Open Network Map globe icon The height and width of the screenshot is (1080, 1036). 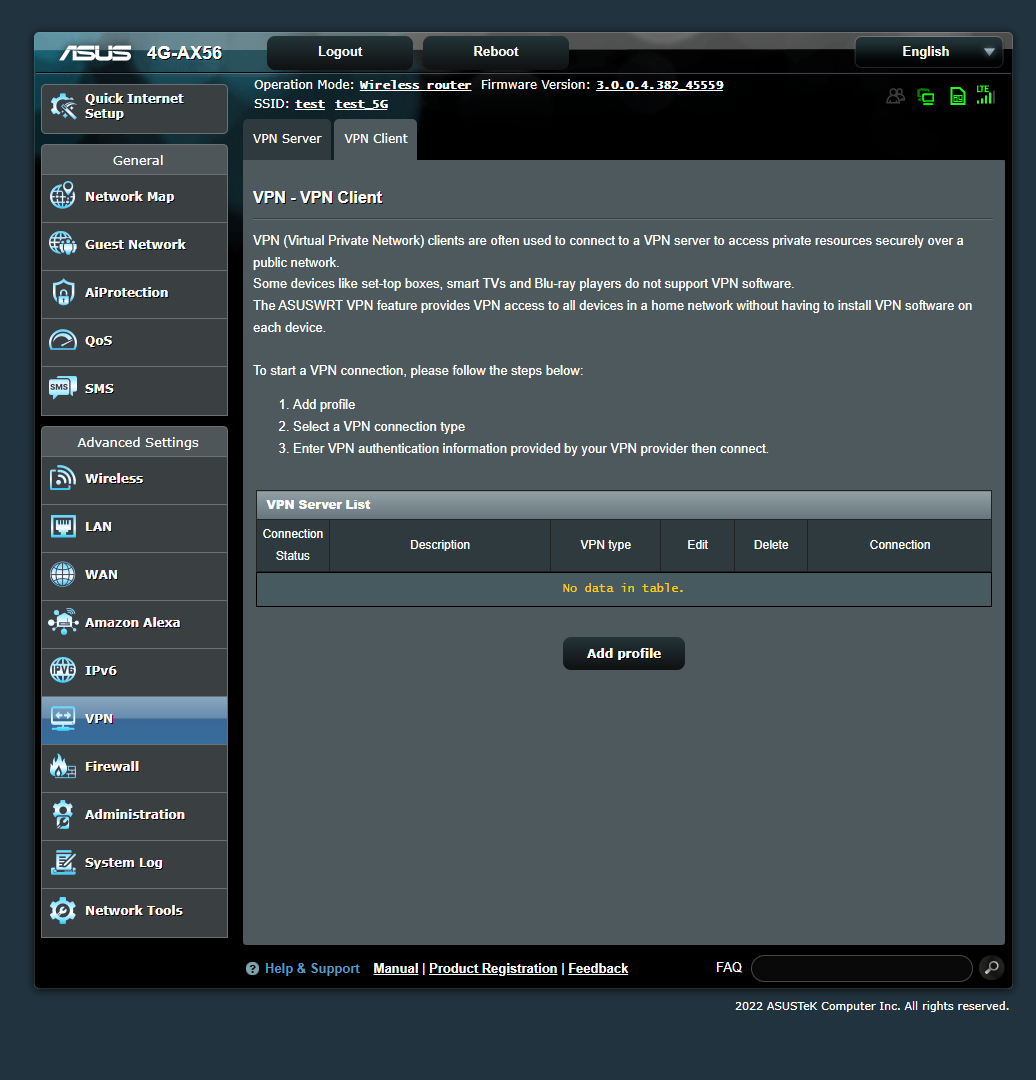point(63,196)
